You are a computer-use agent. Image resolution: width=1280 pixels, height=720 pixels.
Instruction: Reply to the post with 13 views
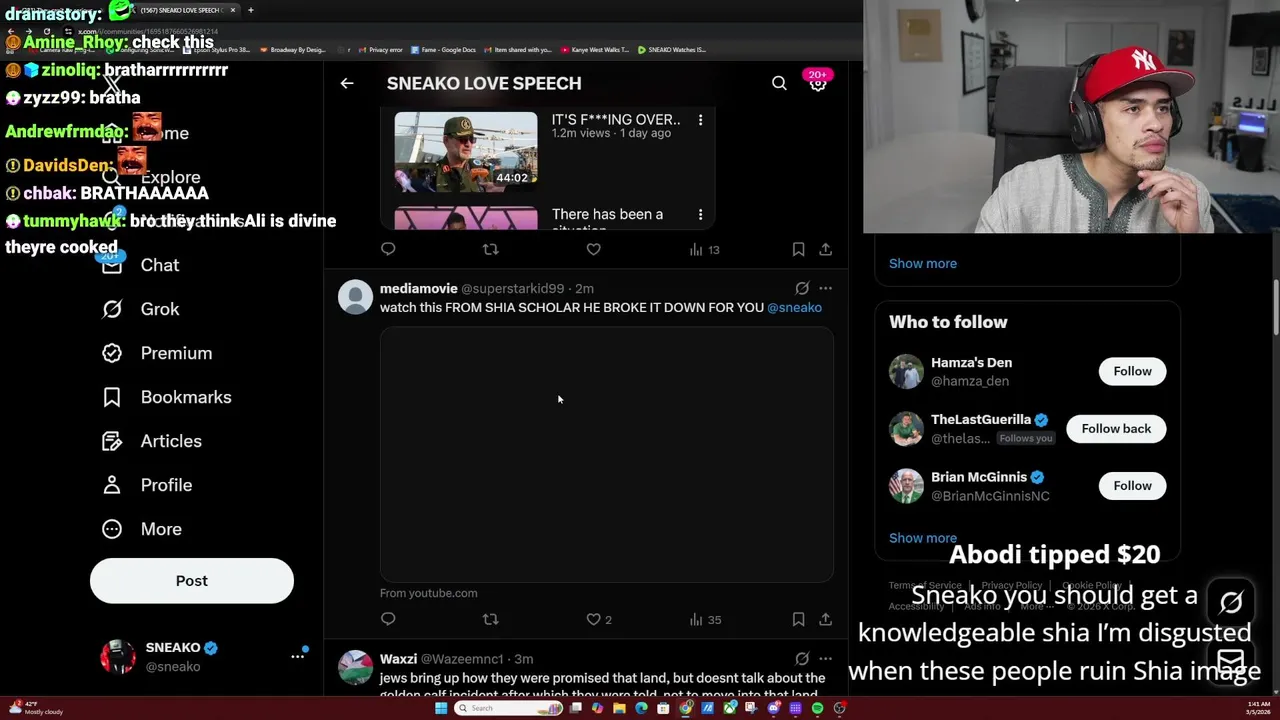click(388, 249)
